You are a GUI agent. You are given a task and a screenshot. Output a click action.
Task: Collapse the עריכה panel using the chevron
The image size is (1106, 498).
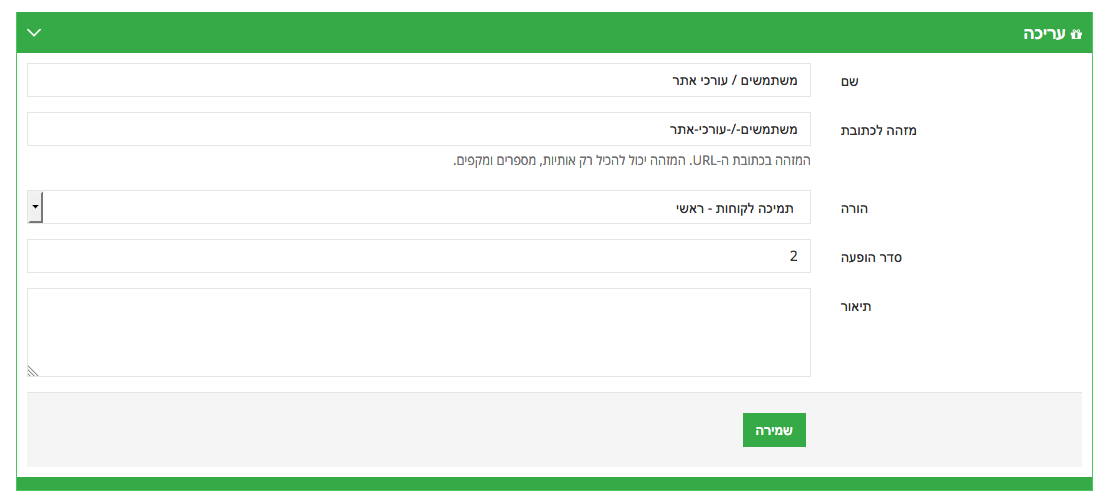(34, 32)
